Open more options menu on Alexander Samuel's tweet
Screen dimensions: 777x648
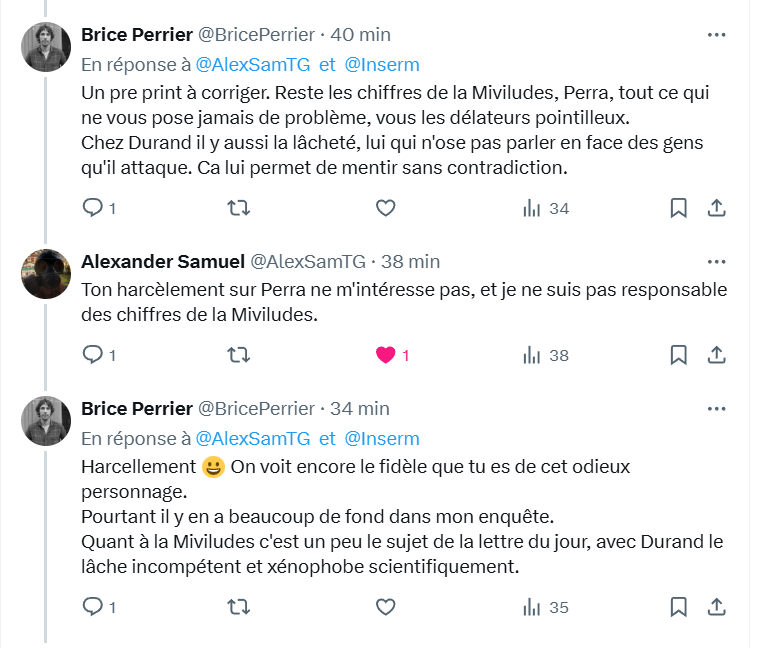[x=716, y=261]
